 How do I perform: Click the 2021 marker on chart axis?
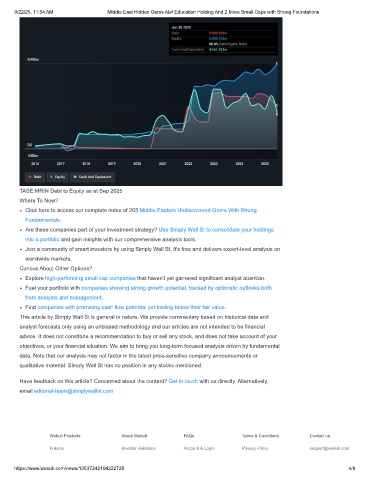pos(162,164)
